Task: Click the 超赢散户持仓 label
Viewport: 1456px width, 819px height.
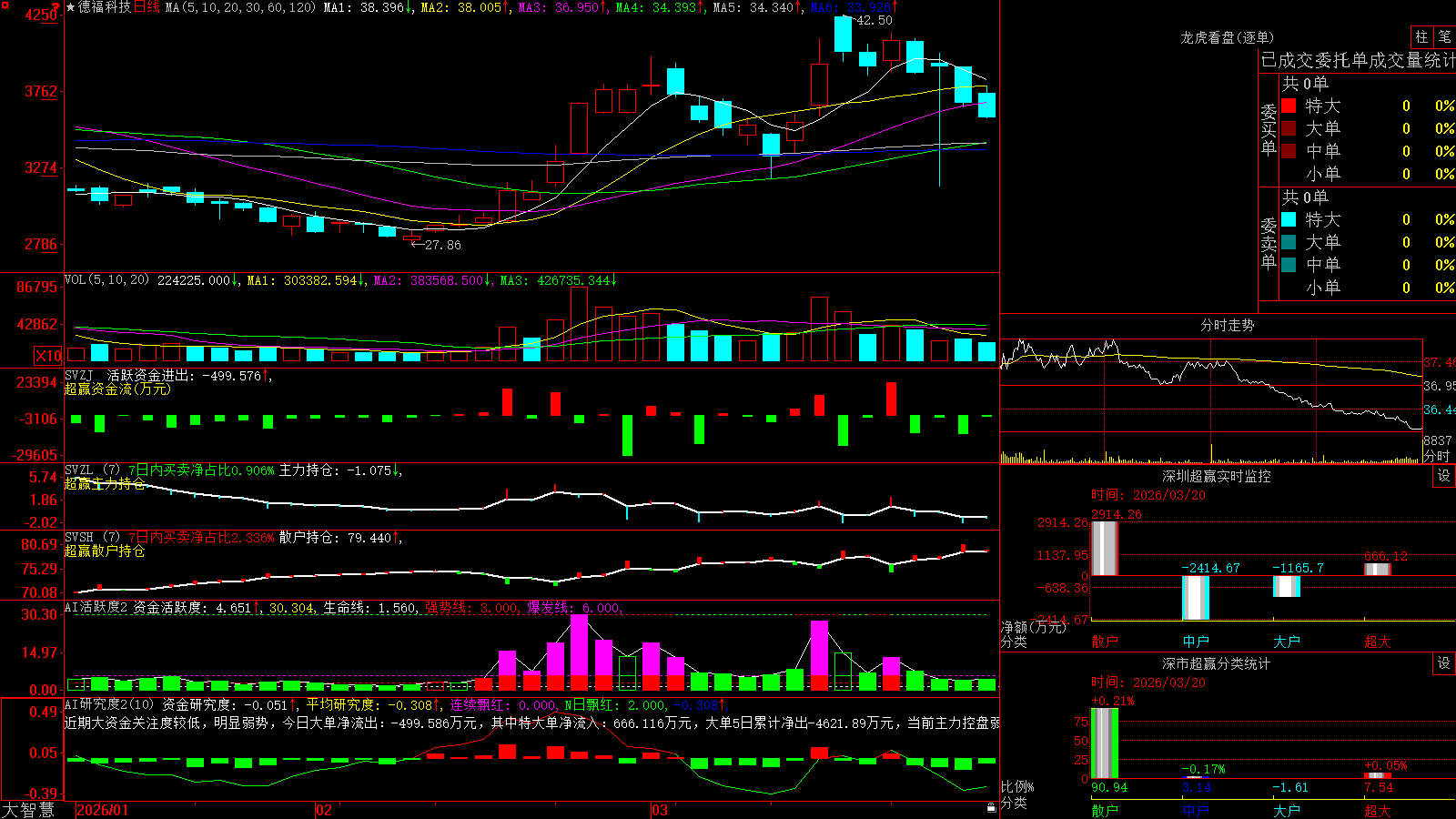Action: point(105,551)
